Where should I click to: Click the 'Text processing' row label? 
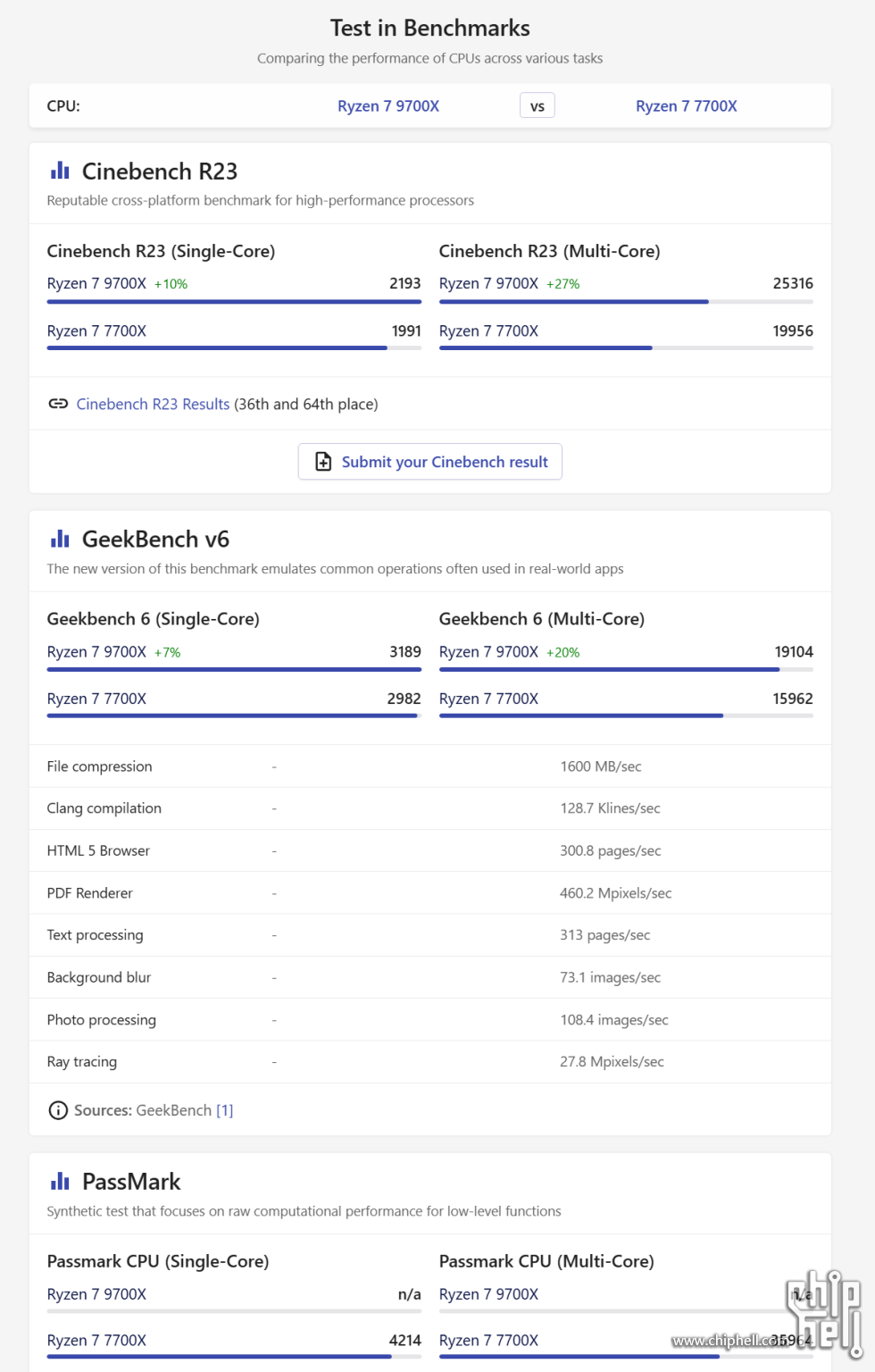[95, 935]
